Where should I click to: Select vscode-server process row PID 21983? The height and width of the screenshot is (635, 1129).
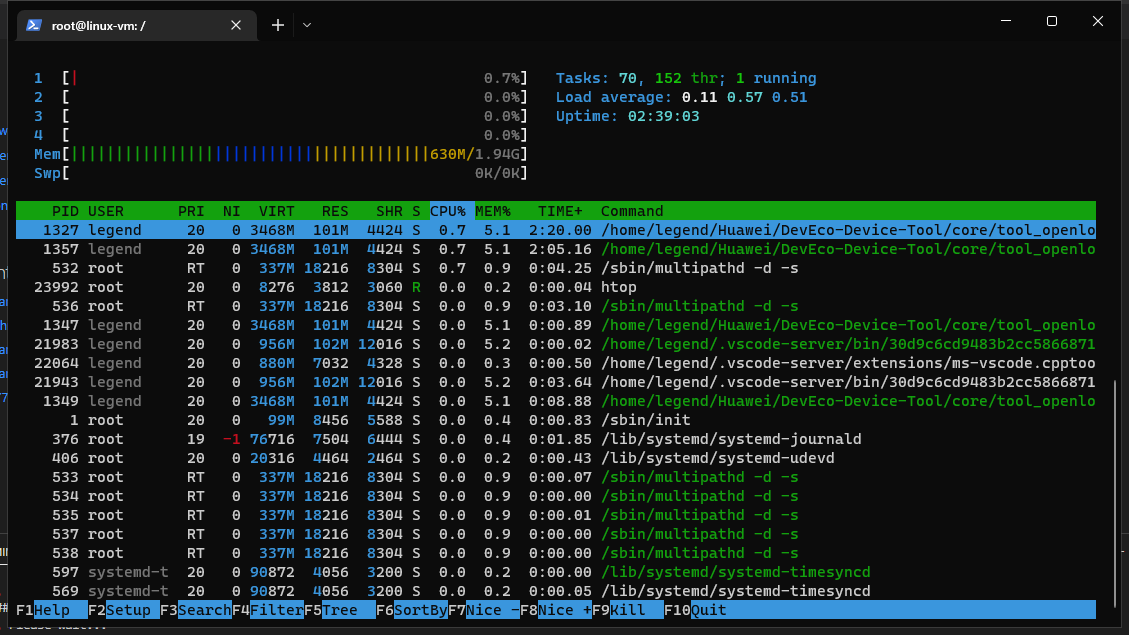point(556,344)
